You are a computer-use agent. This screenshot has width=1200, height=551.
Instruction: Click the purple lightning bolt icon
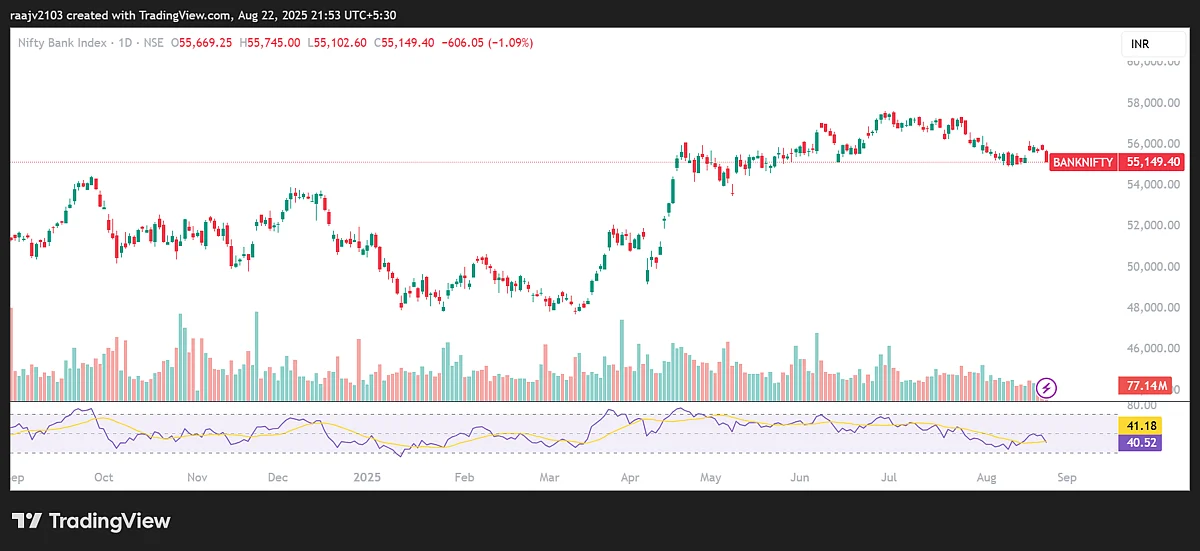click(1046, 386)
